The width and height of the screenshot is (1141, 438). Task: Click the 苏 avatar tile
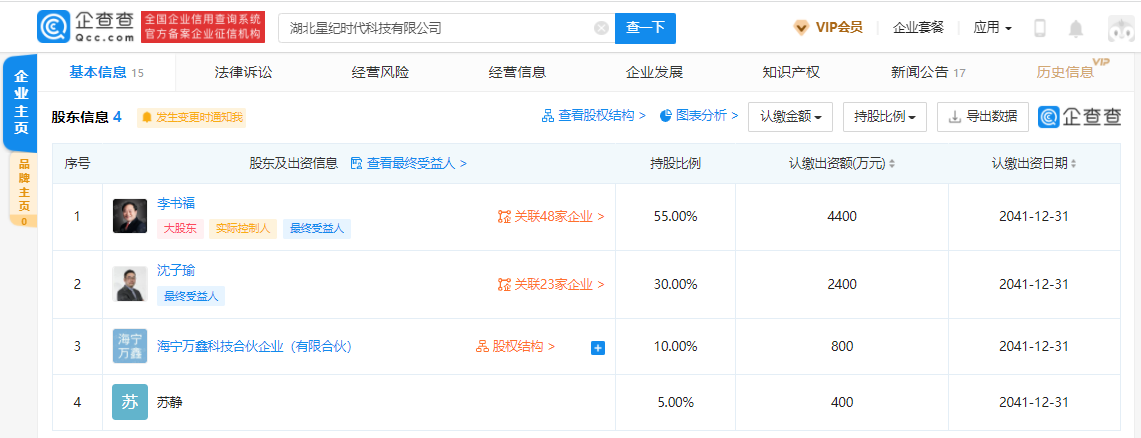[130, 402]
